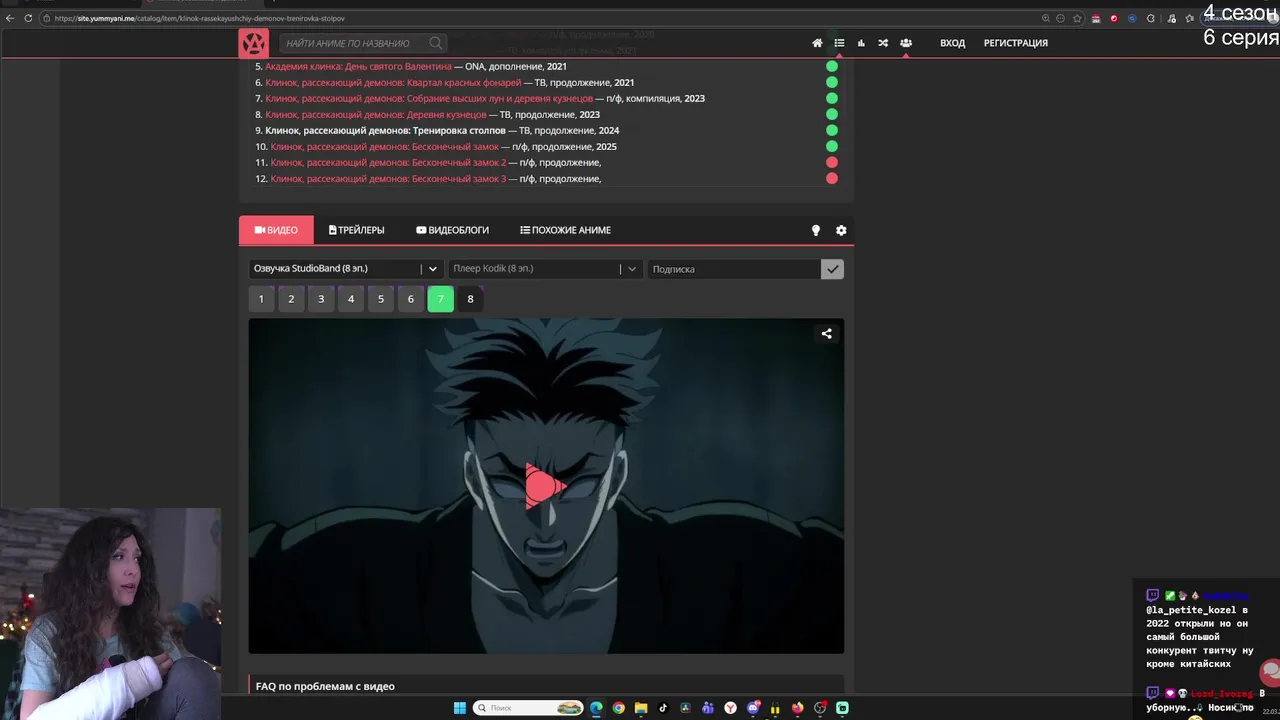Image resolution: width=1280 pixels, height=720 pixels.
Task: Open the site home page icon
Action: coord(817,43)
